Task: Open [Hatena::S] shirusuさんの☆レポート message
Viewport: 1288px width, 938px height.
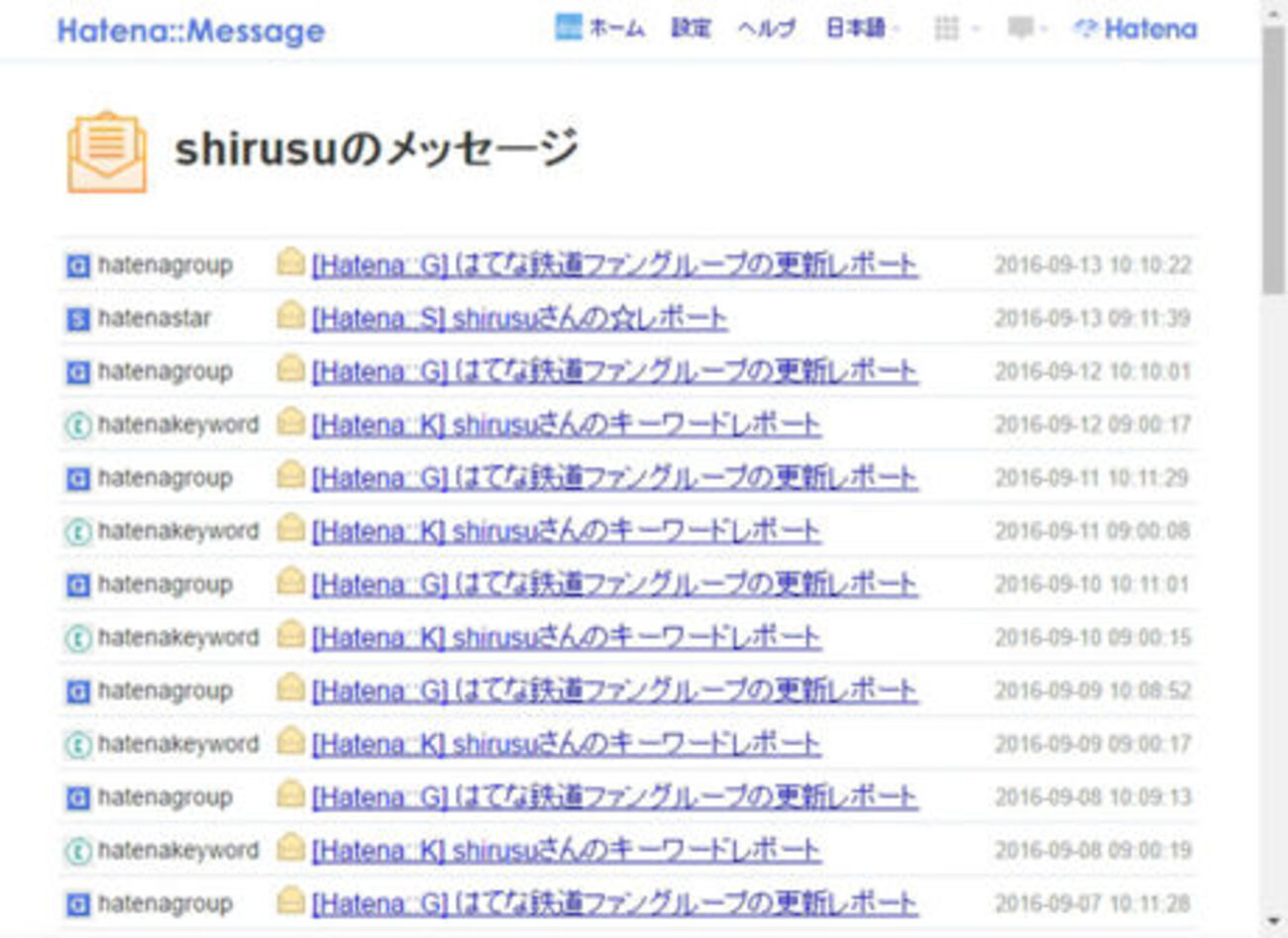Action: [x=520, y=319]
